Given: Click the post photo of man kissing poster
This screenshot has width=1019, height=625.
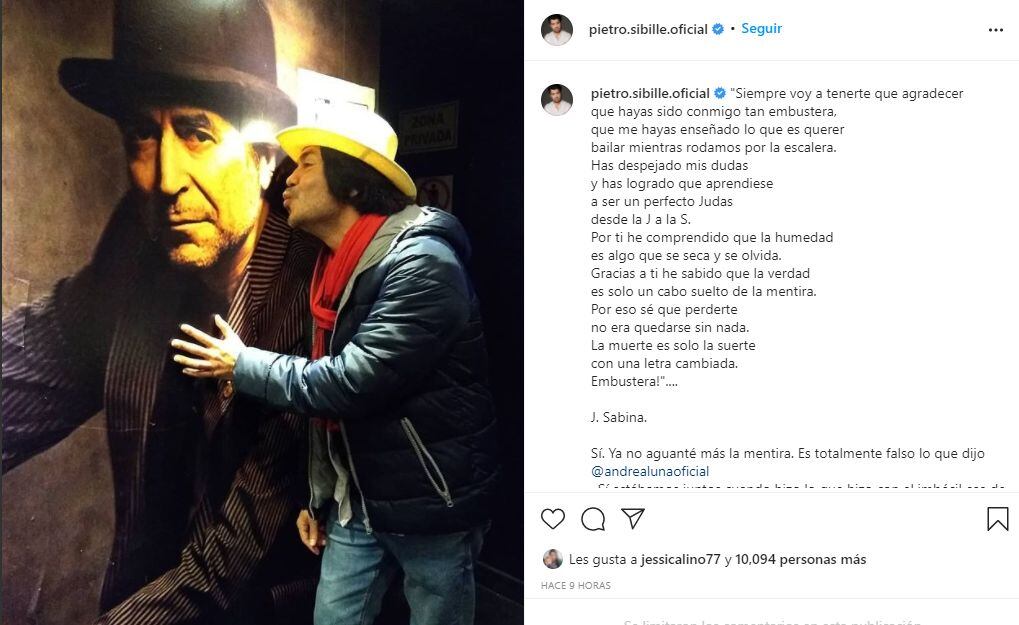Looking at the screenshot, I should tap(262, 312).
